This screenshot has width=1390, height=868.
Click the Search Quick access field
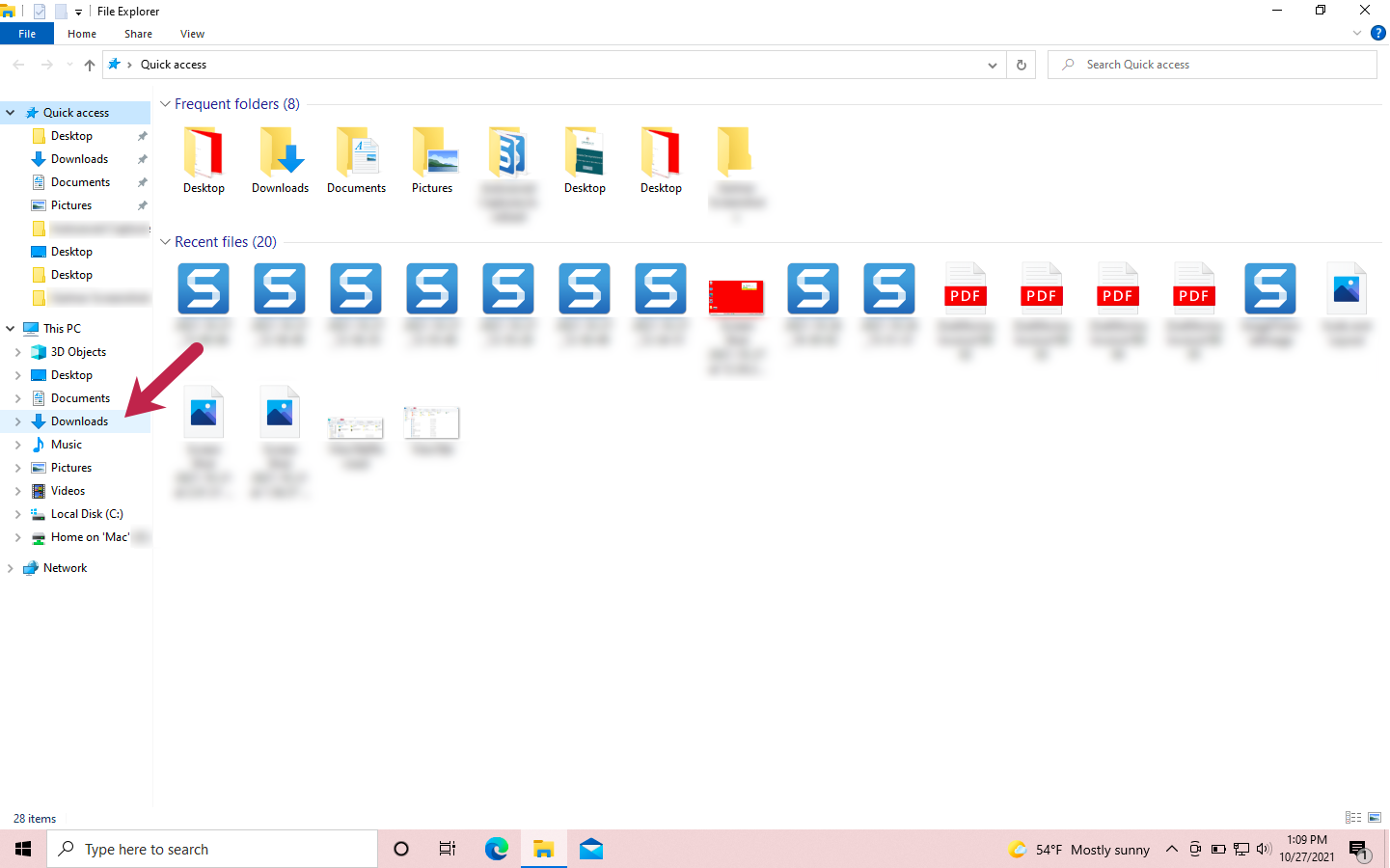pos(1213,65)
